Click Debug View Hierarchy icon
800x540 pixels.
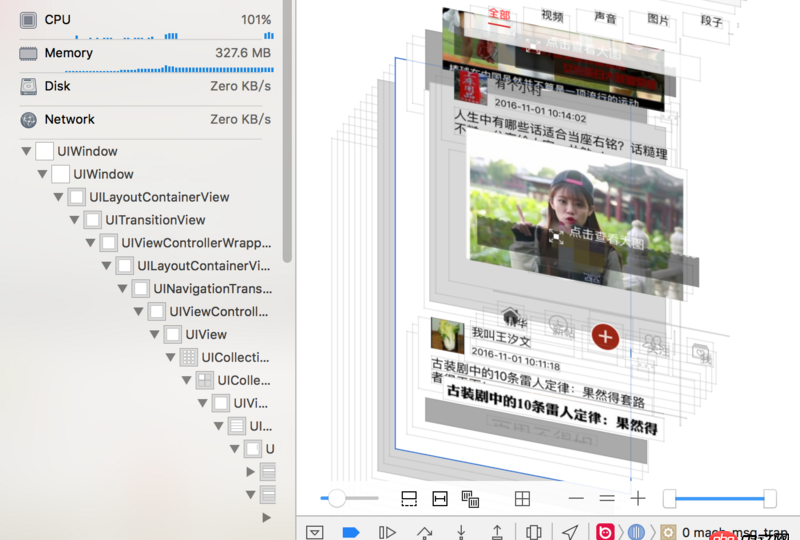[534, 532]
